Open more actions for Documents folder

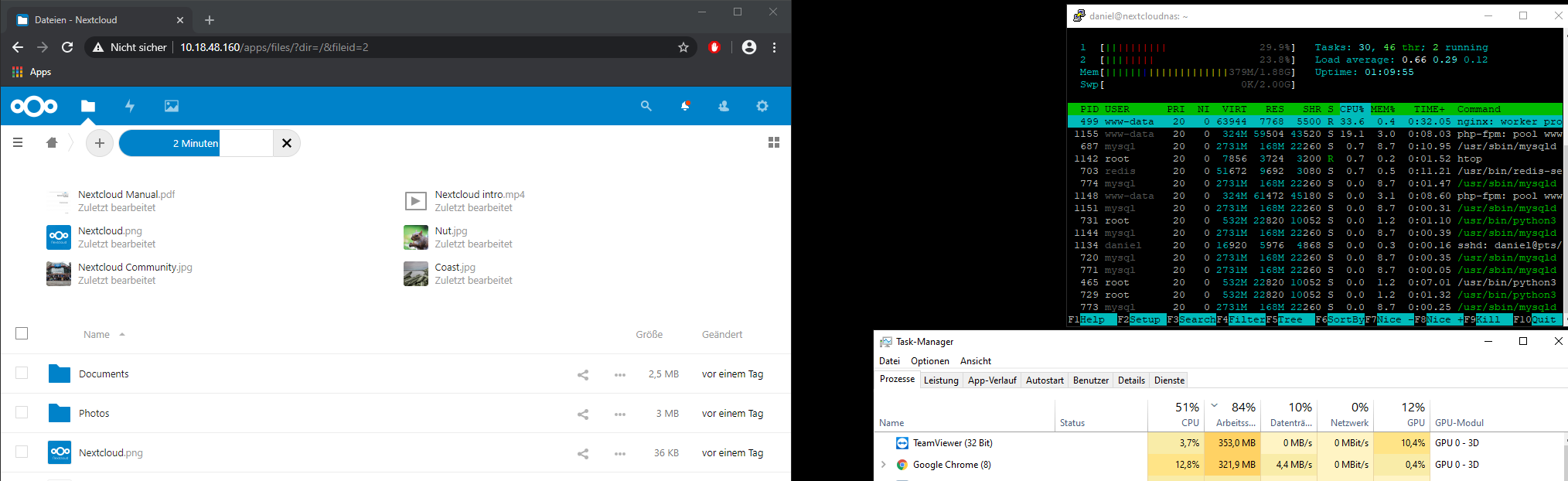click(x=620, y=374)
